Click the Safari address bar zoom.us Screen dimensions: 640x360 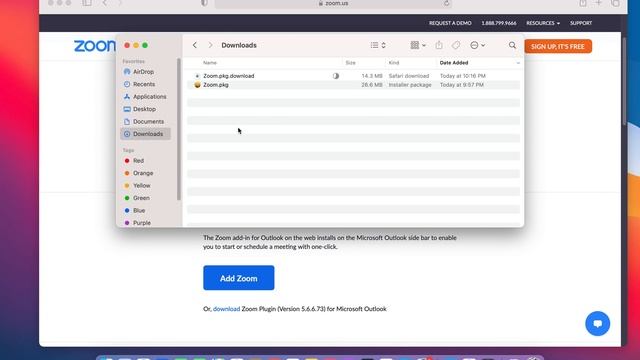point(333,3)
